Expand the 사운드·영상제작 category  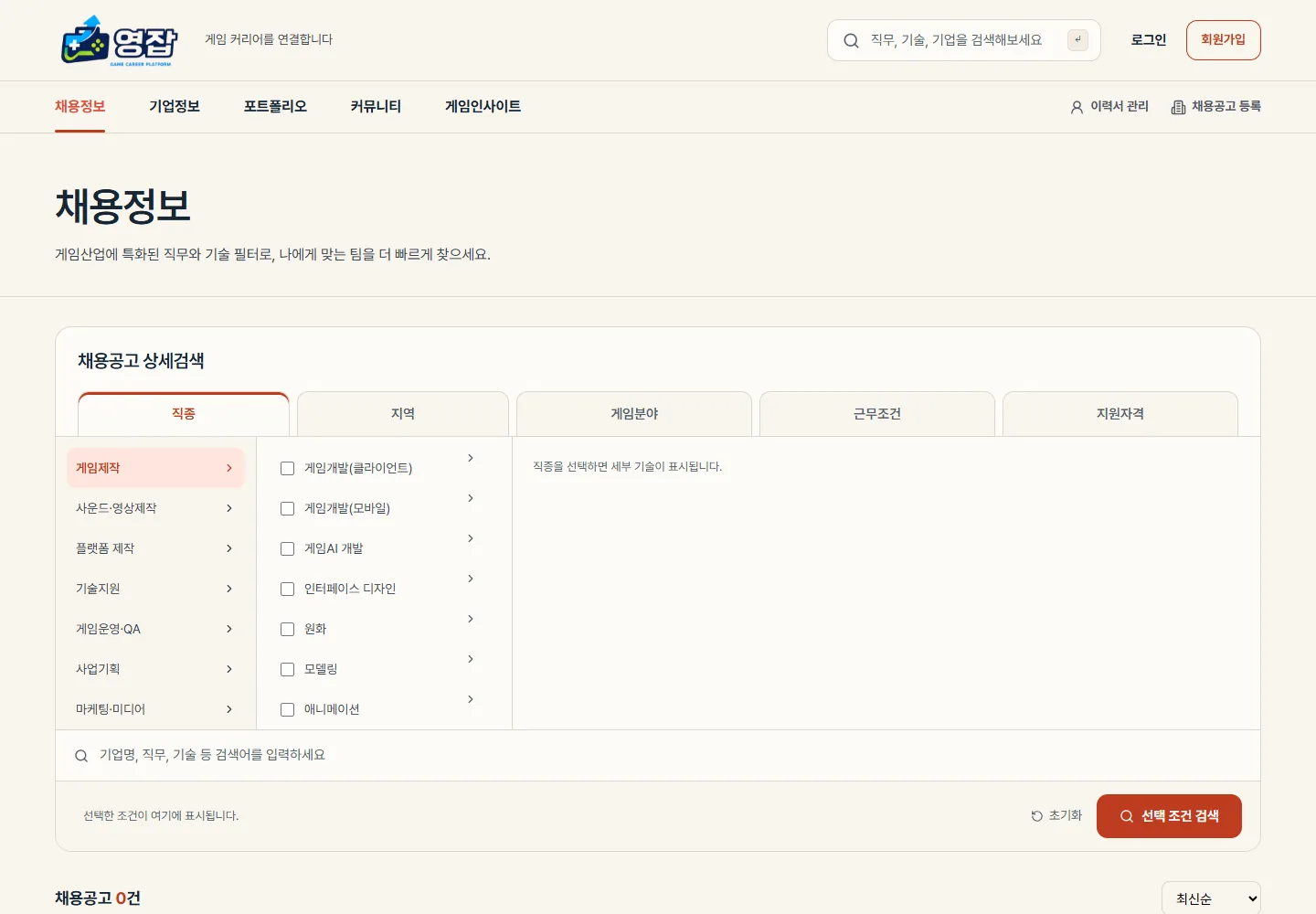tap(155, 508)
